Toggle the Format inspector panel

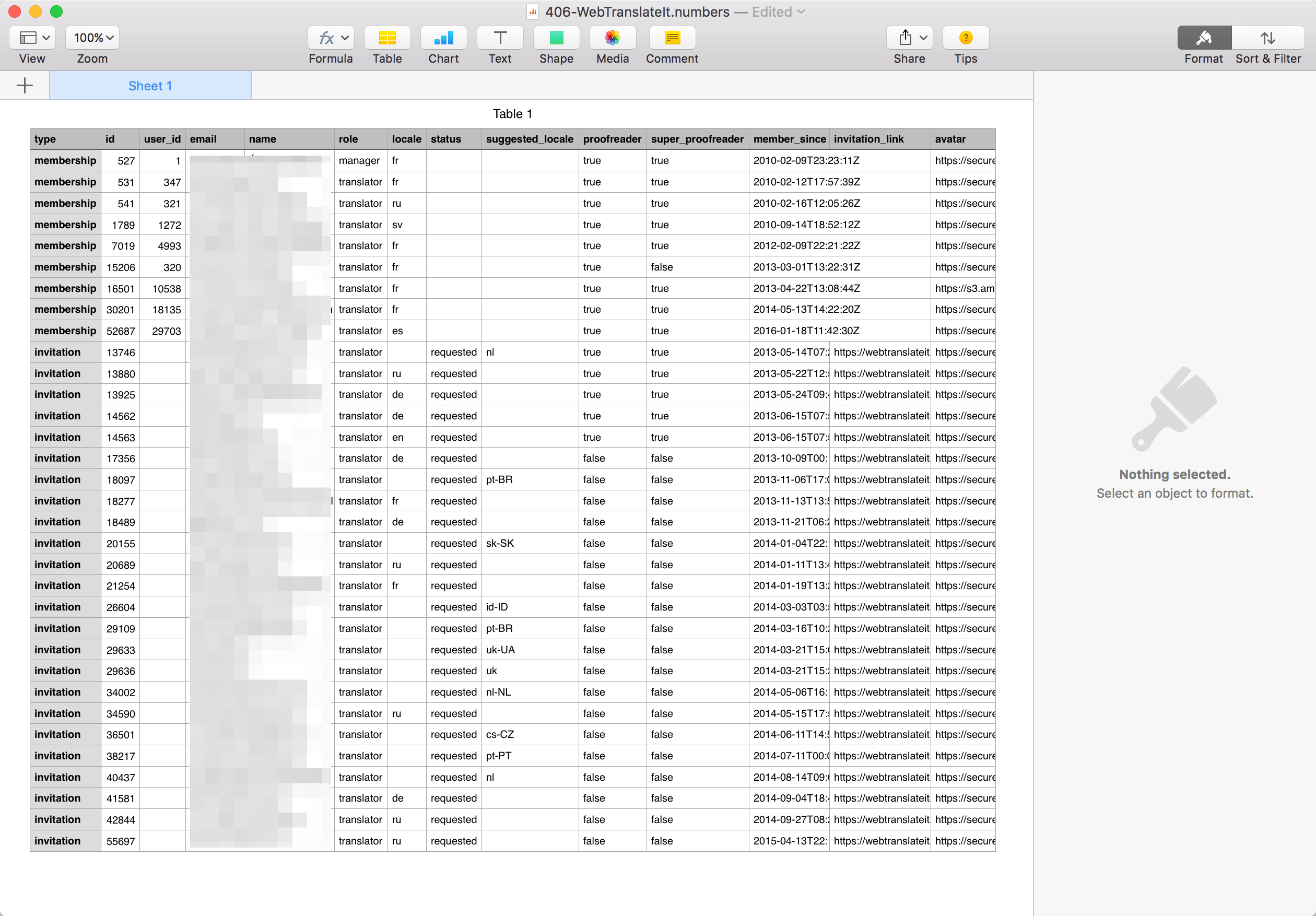click(1203, 38)
